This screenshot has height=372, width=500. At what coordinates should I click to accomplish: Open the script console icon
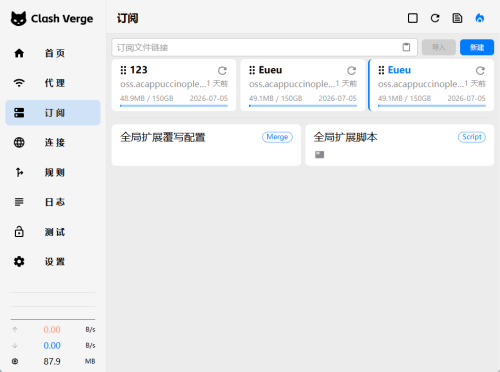click(x=319, y=154)
